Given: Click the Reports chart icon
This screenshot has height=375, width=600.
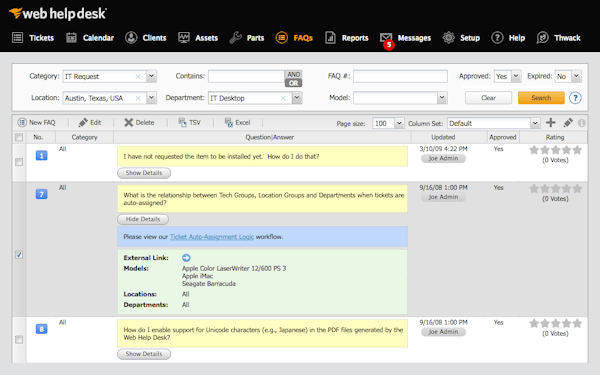Looking at the screenshot, I should click(x=330, y=38).
